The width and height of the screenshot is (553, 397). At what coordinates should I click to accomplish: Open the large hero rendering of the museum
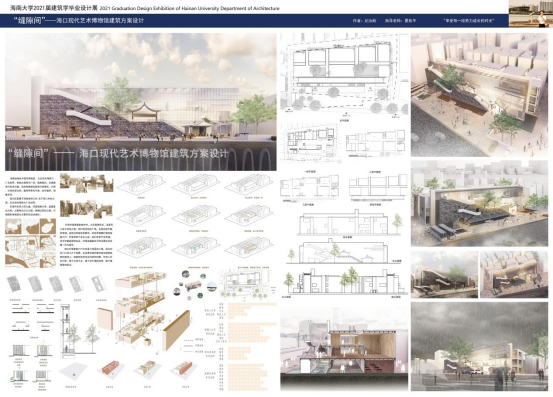(141, 102)
